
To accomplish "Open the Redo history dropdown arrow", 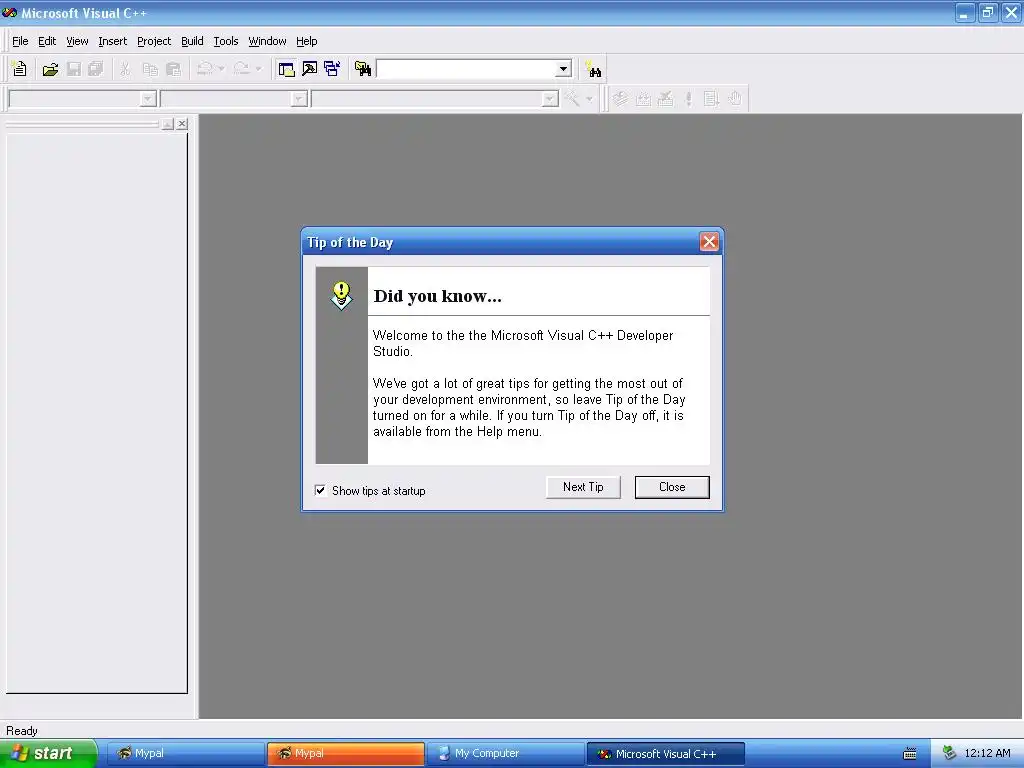I will [x=259, y=69].
